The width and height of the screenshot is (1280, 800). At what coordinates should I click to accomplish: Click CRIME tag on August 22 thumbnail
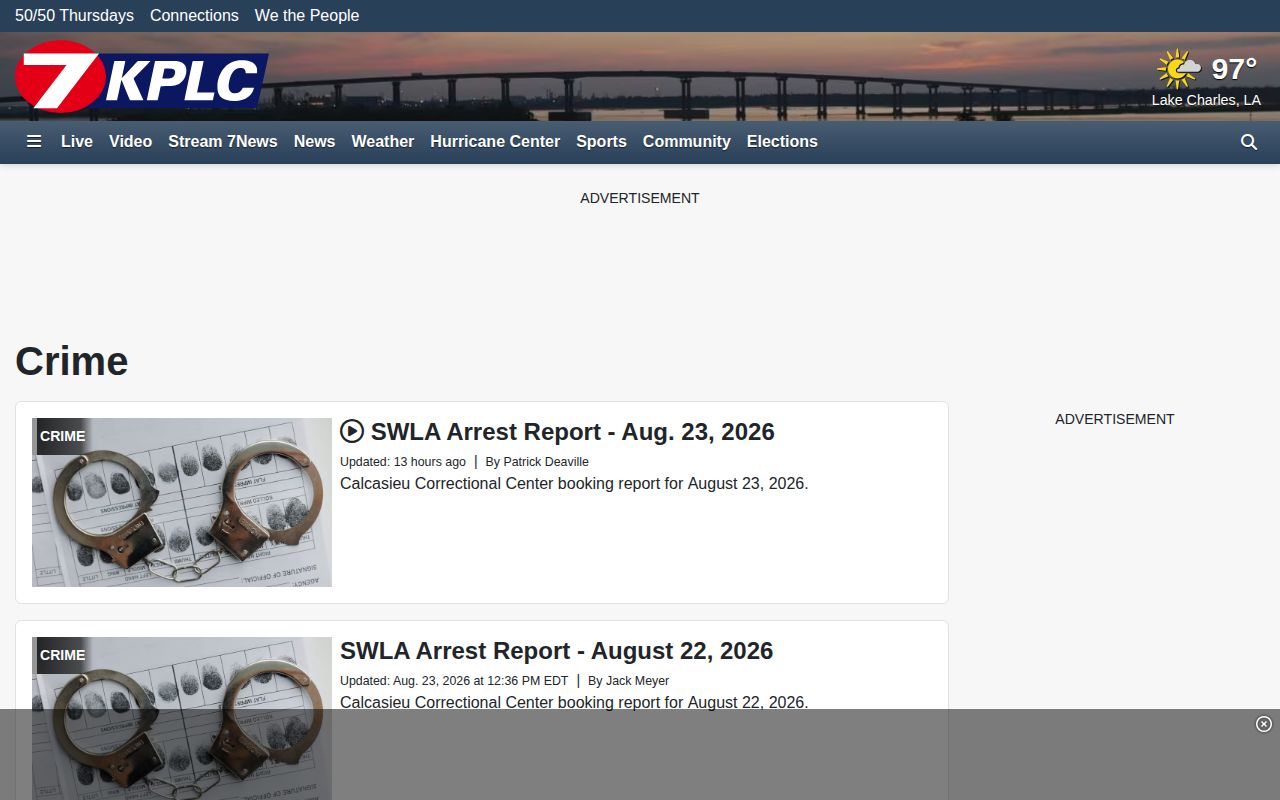click(63, 655)
